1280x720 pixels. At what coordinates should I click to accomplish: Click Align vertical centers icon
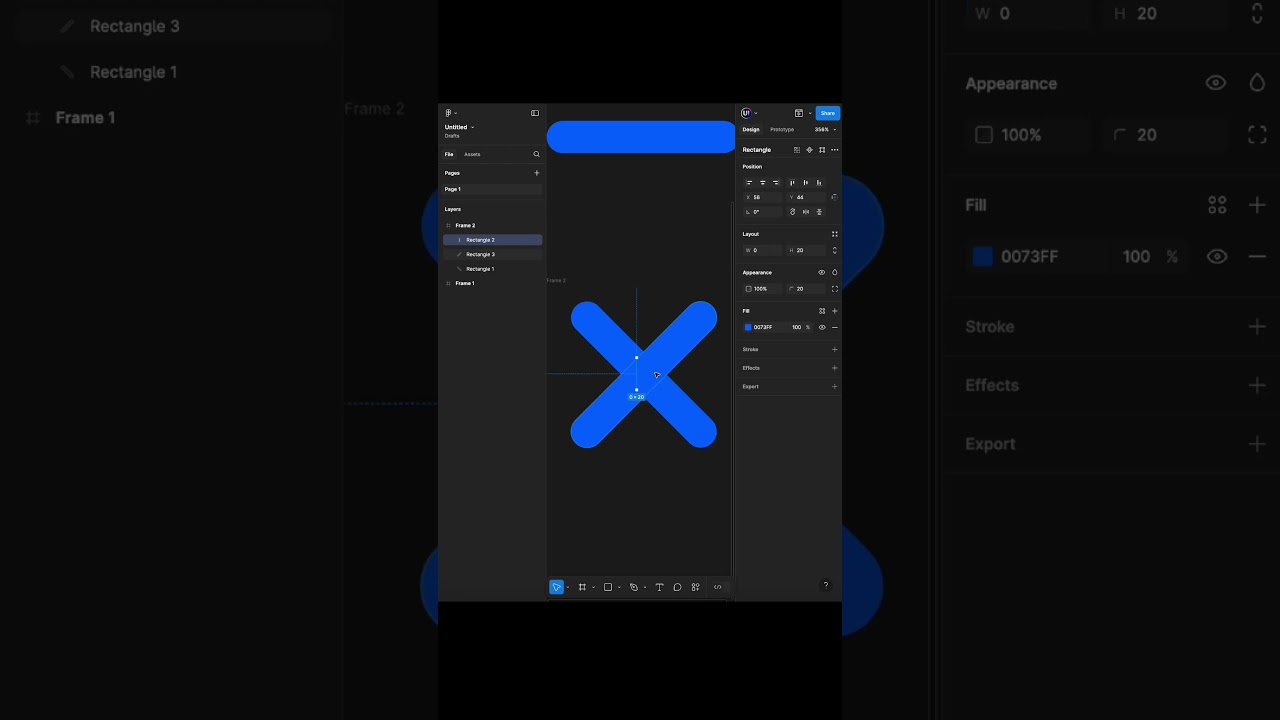click(805, 183)
